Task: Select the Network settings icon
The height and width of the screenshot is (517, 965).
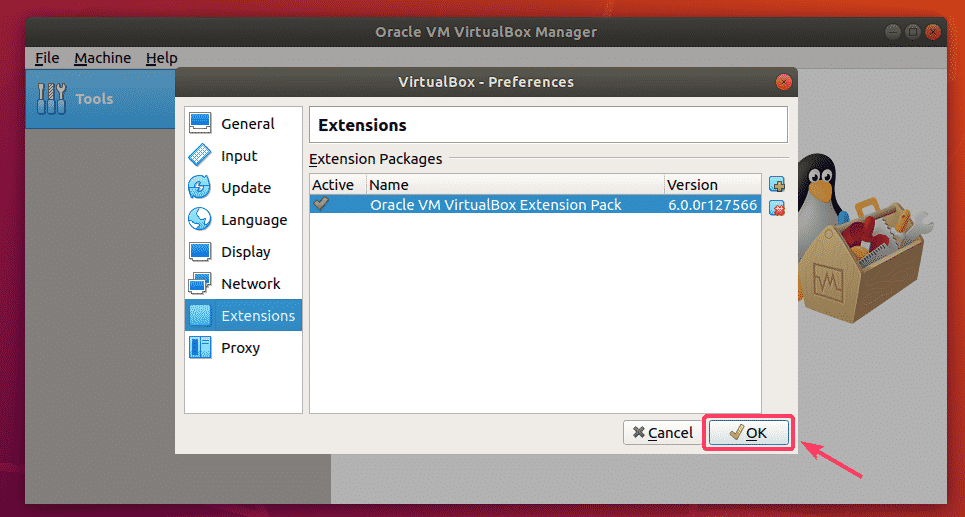Action: 200,284
